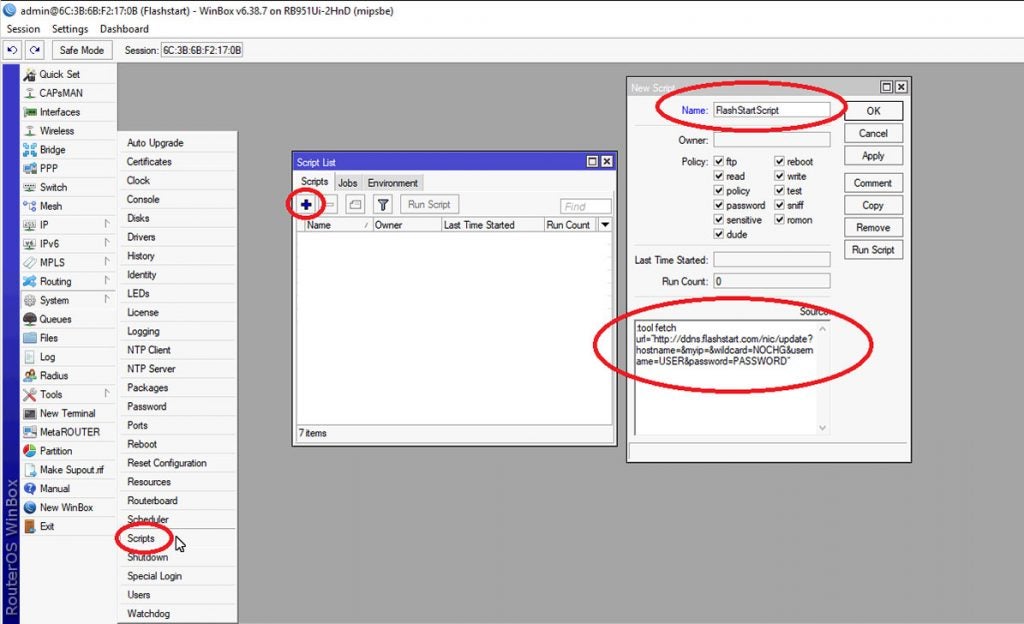The image size is (1024, 624).
Task: Switch to the Jobs tab
Action: [347, 183]
